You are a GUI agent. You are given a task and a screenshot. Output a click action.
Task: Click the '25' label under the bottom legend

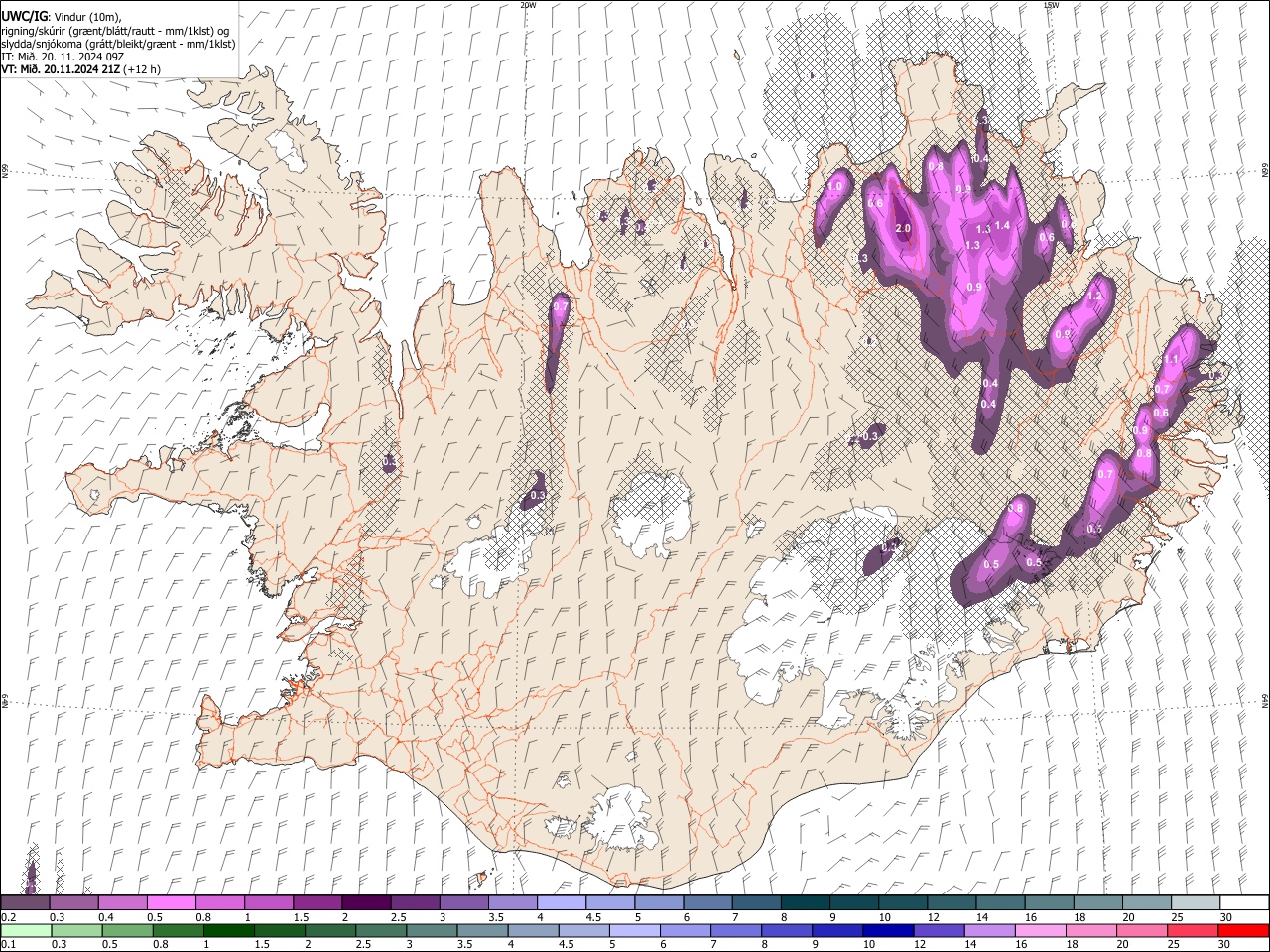(x=1175, y=945)
